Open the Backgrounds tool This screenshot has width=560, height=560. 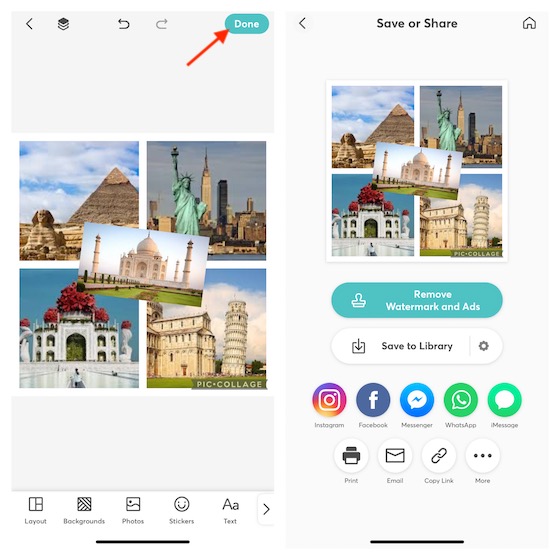[84, 510]
